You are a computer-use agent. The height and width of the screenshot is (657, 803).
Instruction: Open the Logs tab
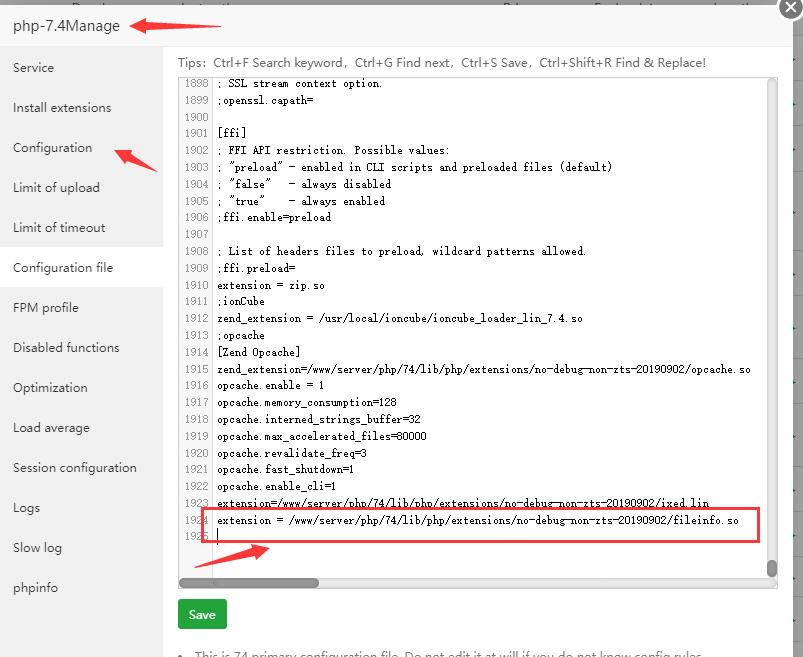(x=26, y=507)
